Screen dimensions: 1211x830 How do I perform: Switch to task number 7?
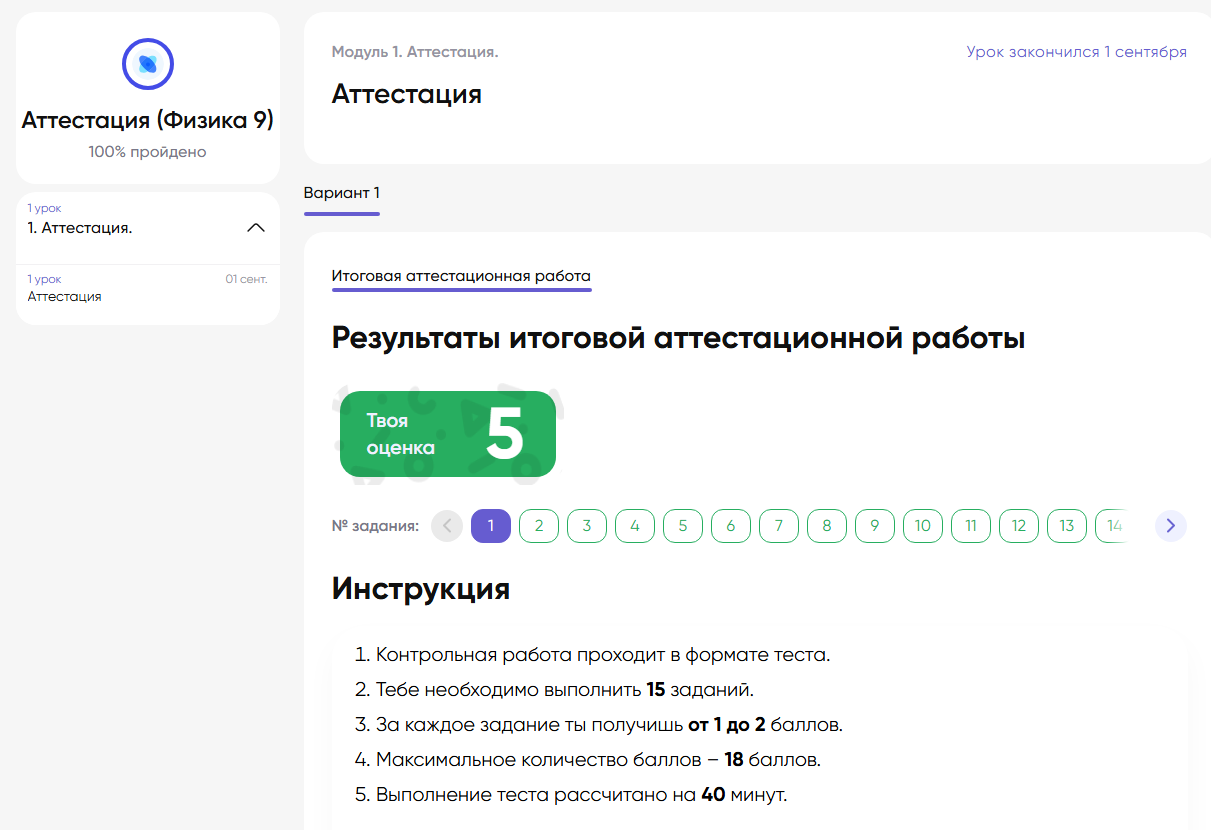tap(779, 526)
